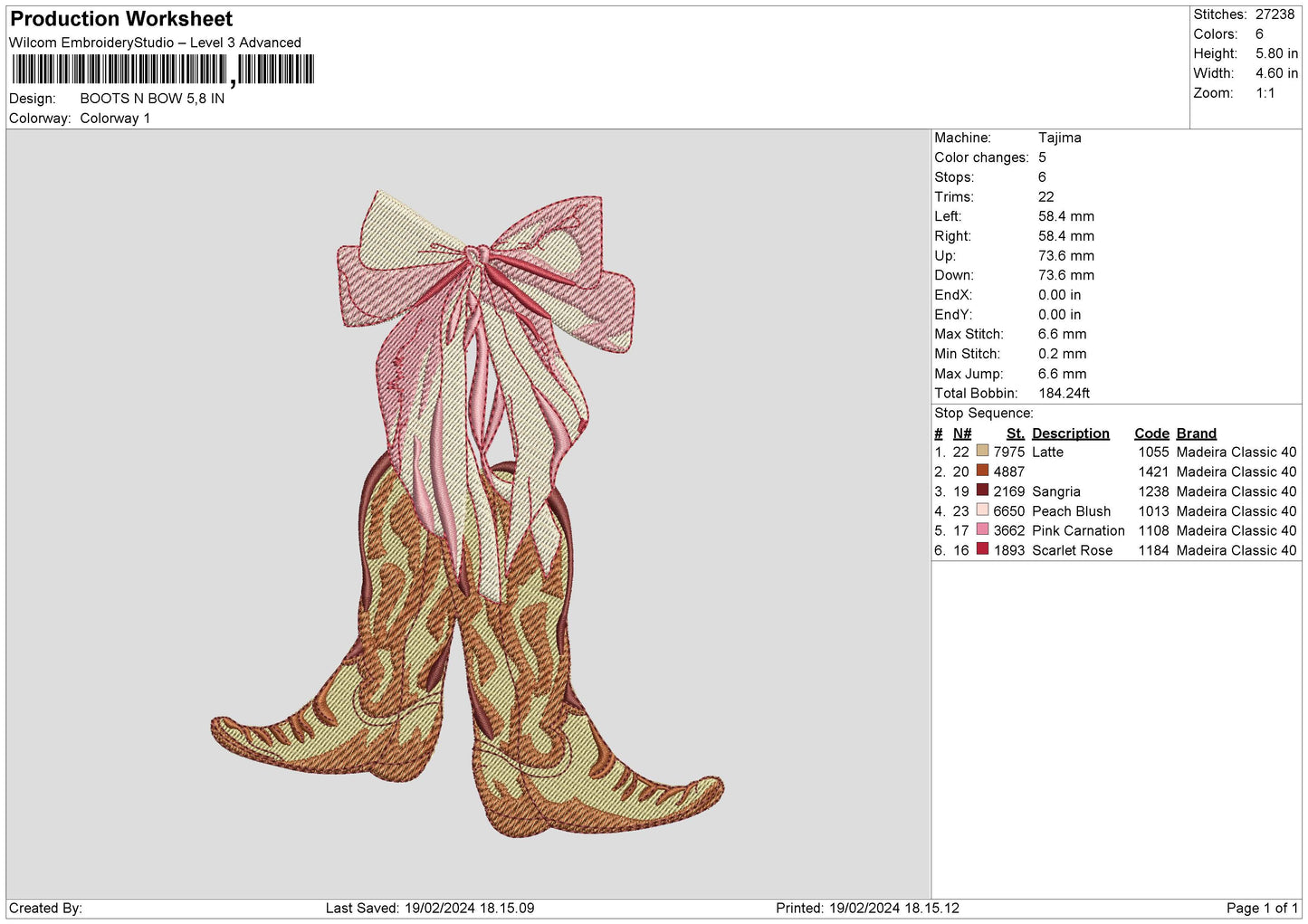Click the 'Colorway 1' value
The height and width of the screenshot is (924, 1308).
(x=115, y=119)
